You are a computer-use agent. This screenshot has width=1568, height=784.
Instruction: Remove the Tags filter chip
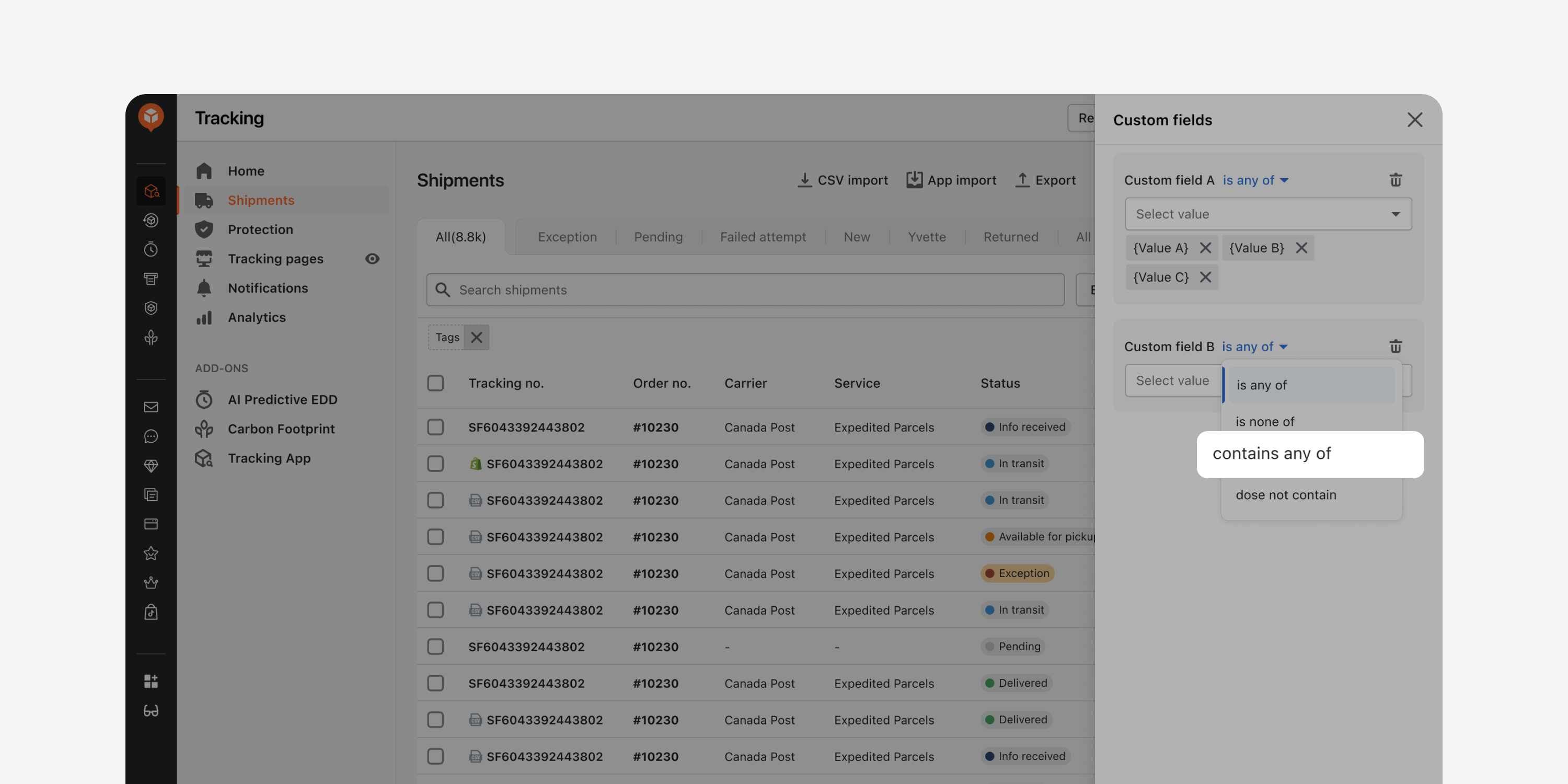(477, 337)
